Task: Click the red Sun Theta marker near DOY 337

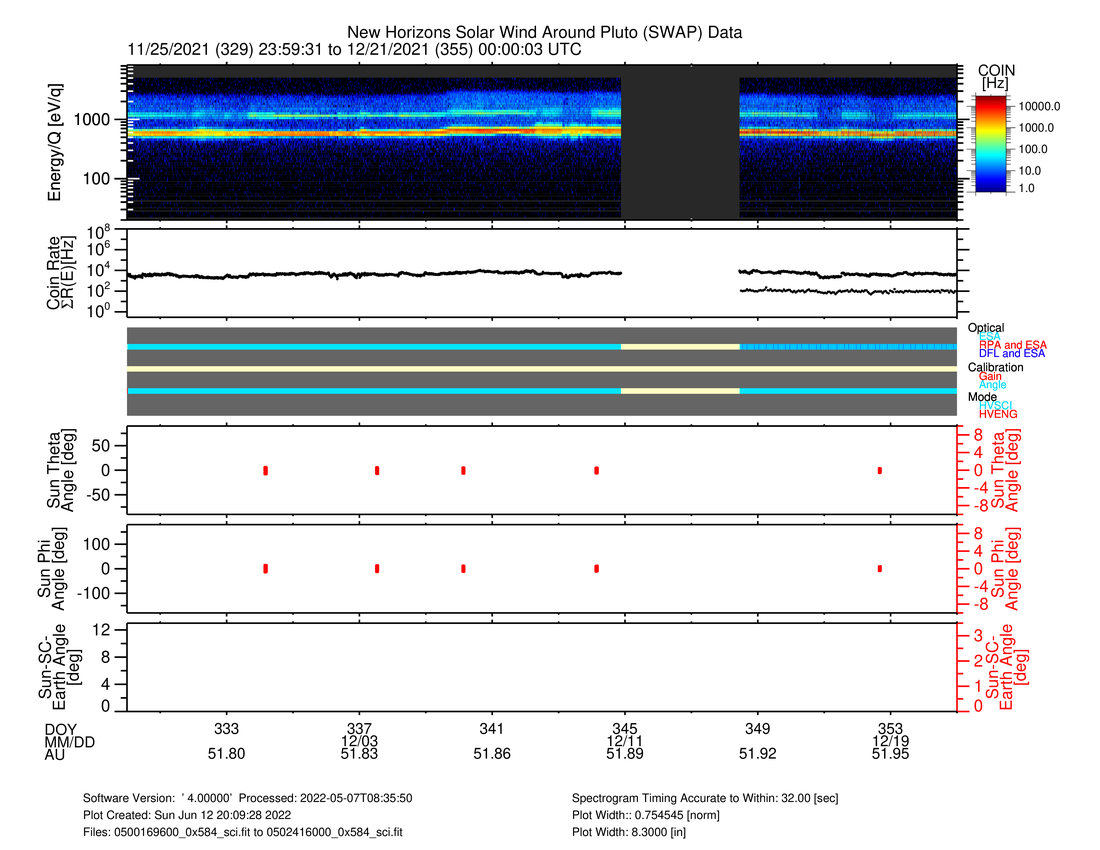Action: 377,470
